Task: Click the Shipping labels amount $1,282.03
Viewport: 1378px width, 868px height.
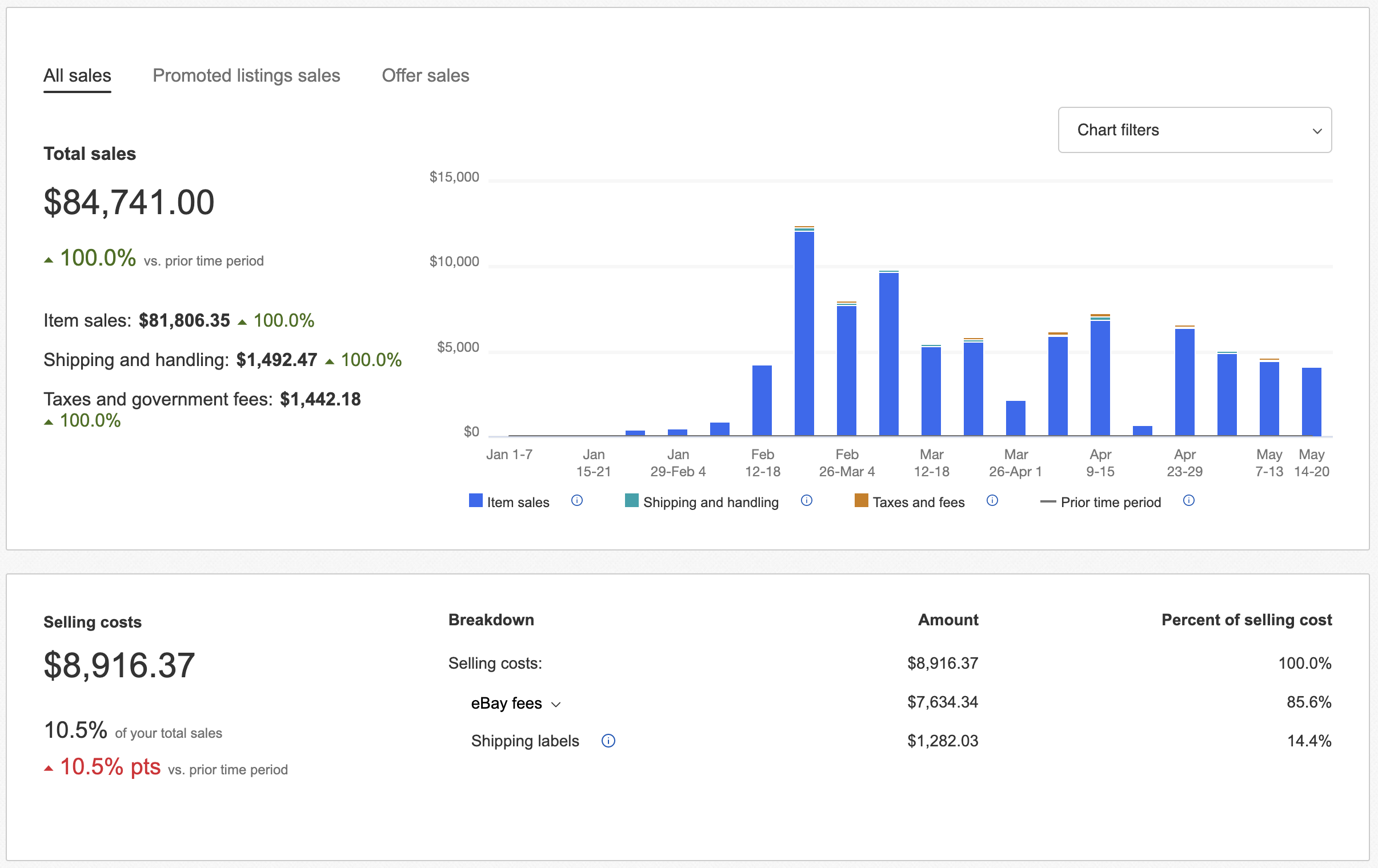Action: point(943,741)
